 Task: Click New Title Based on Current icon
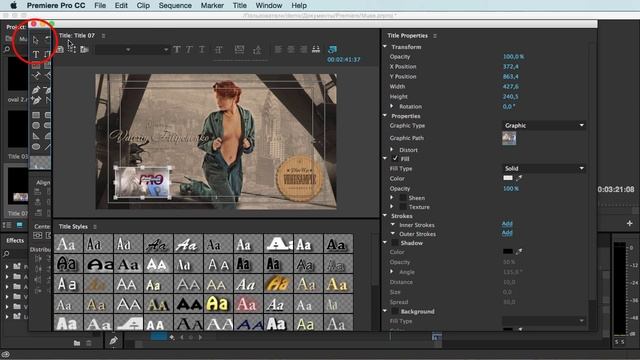60,49
